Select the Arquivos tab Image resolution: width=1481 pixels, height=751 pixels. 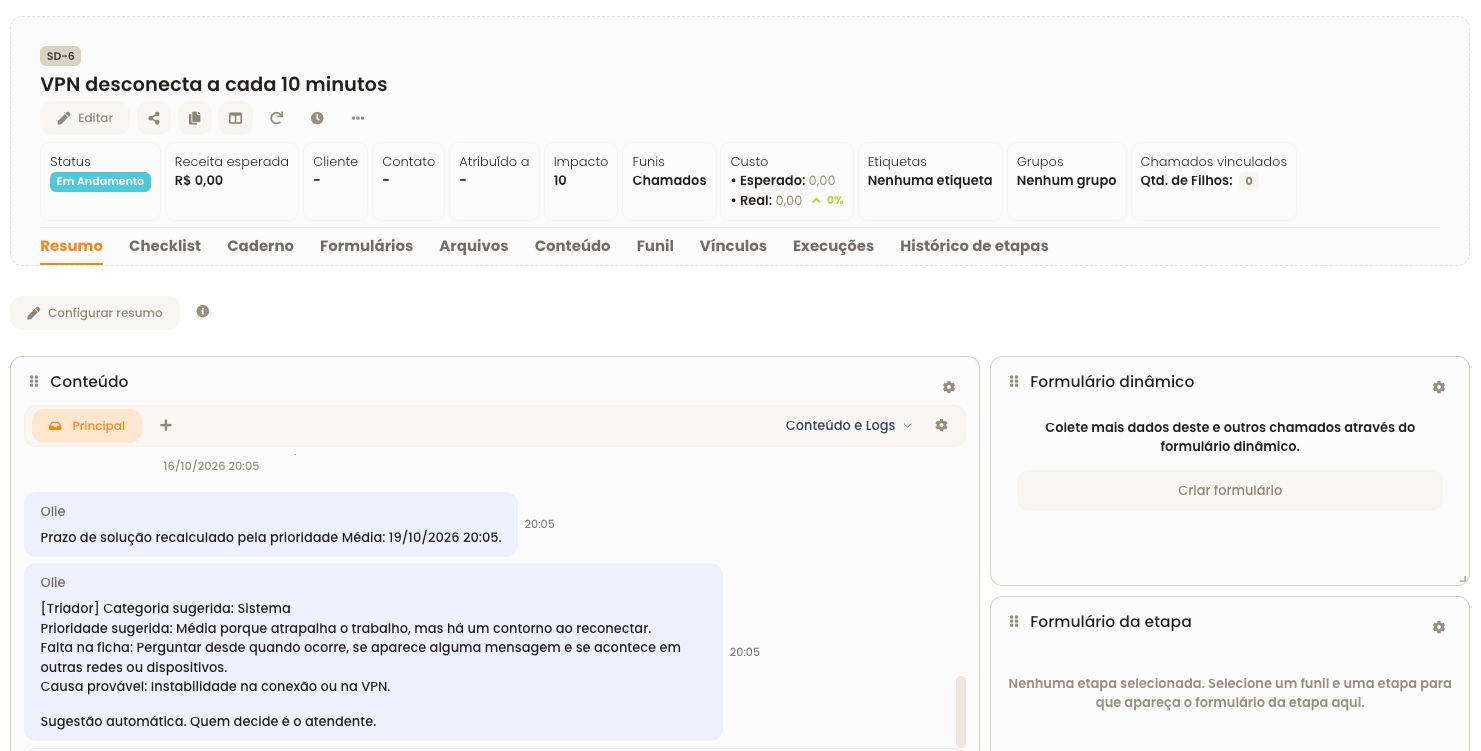474,246
